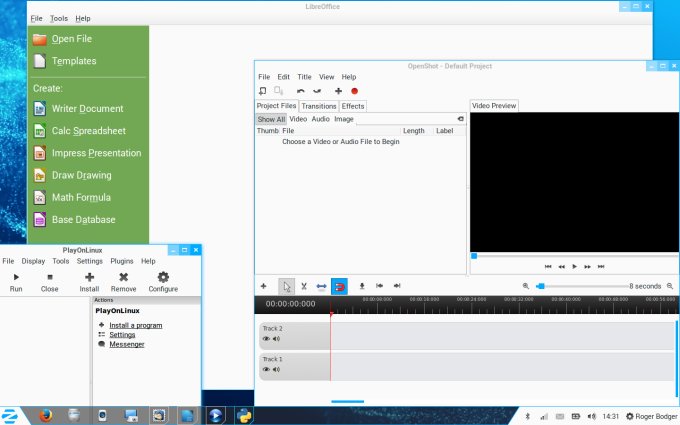Select the arrow pointer tool

point(287,286)
